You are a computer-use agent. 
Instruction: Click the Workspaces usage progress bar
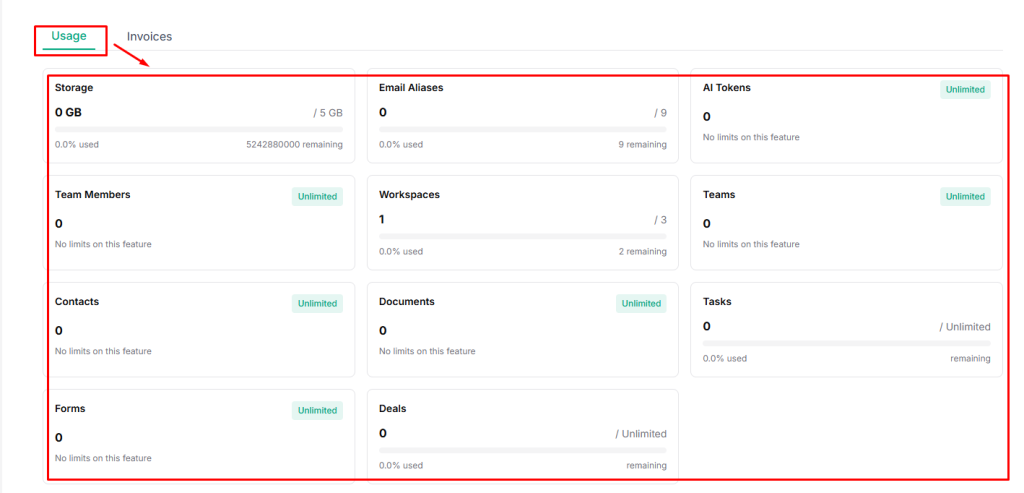(522, 236)
